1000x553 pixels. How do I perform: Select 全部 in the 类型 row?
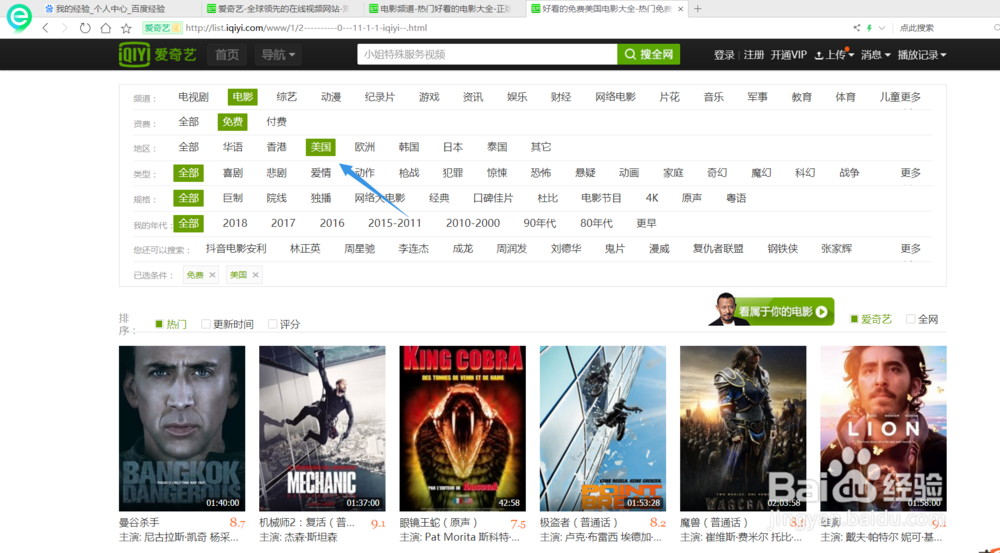(188, 173)
